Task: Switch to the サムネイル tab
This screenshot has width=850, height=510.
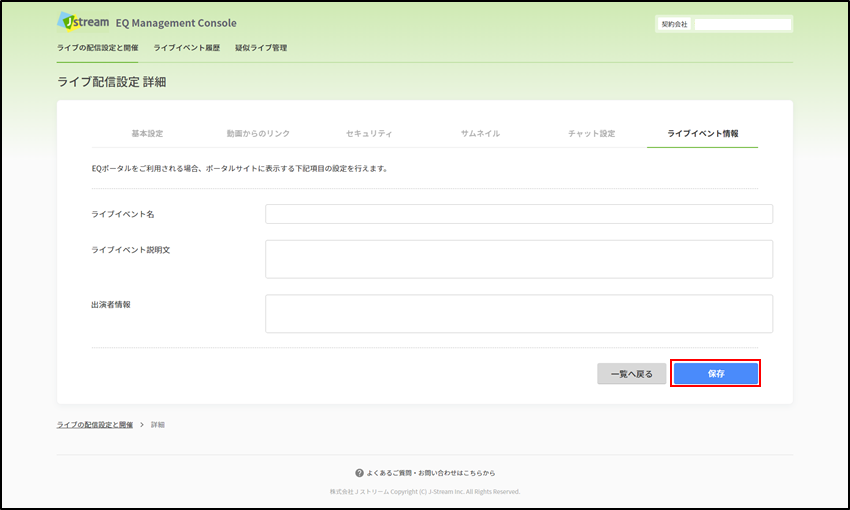Action: [x=480, y=133]
